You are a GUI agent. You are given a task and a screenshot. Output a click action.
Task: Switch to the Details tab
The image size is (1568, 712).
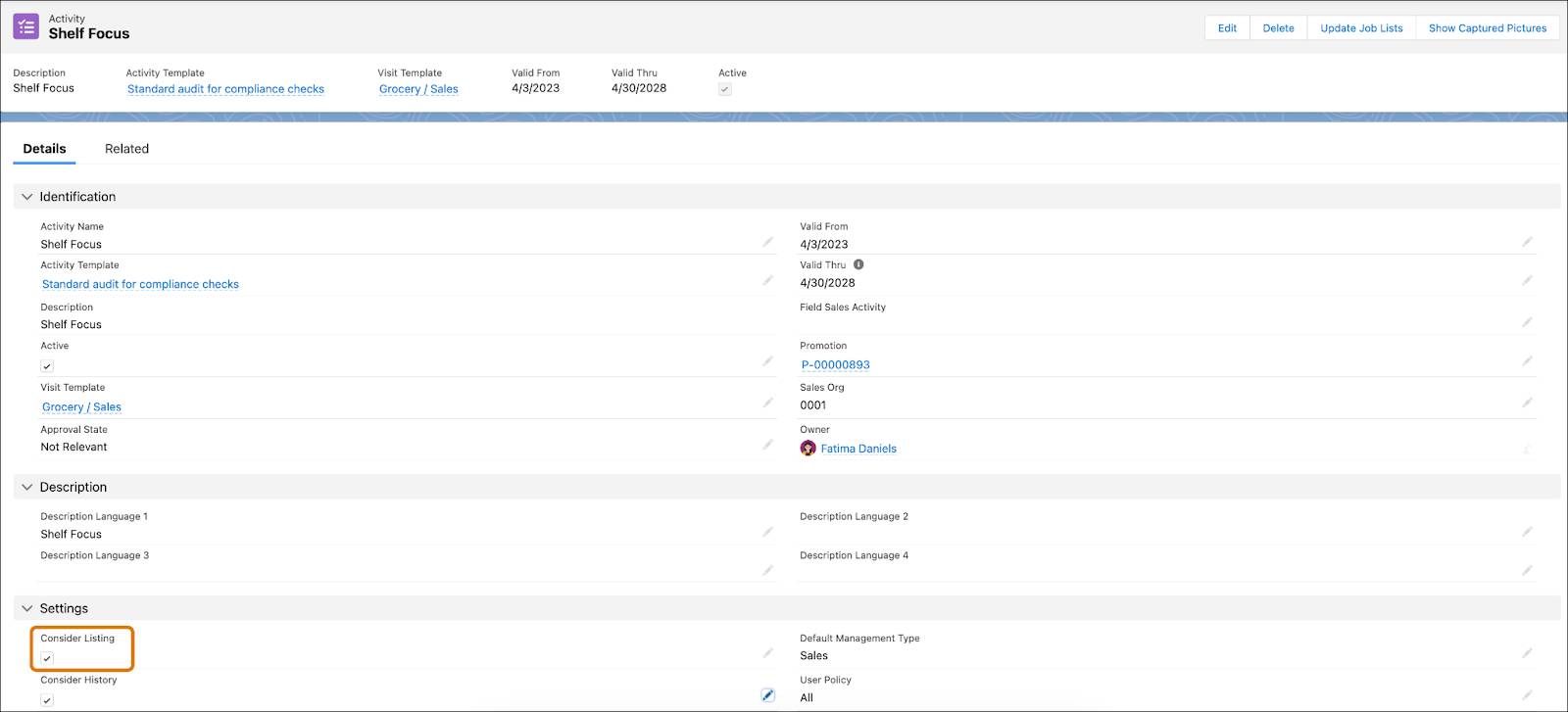click(45, 149)
